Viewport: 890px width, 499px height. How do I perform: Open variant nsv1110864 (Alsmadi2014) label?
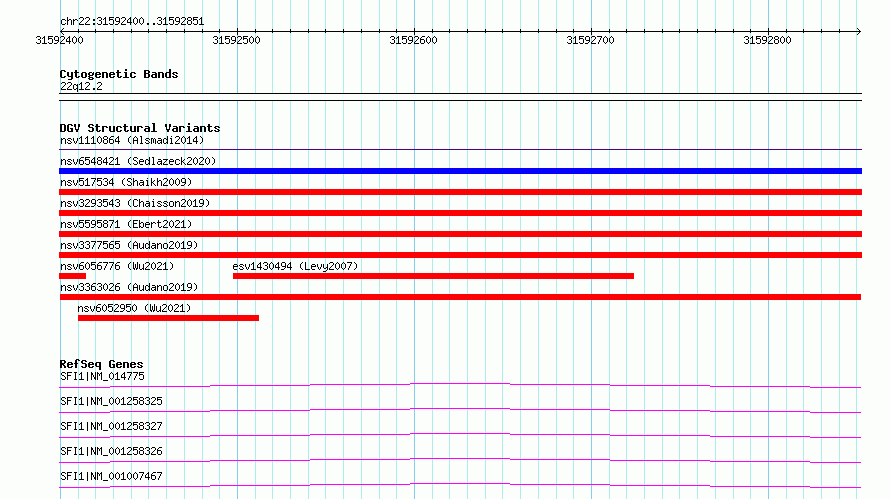coord(132,140)
